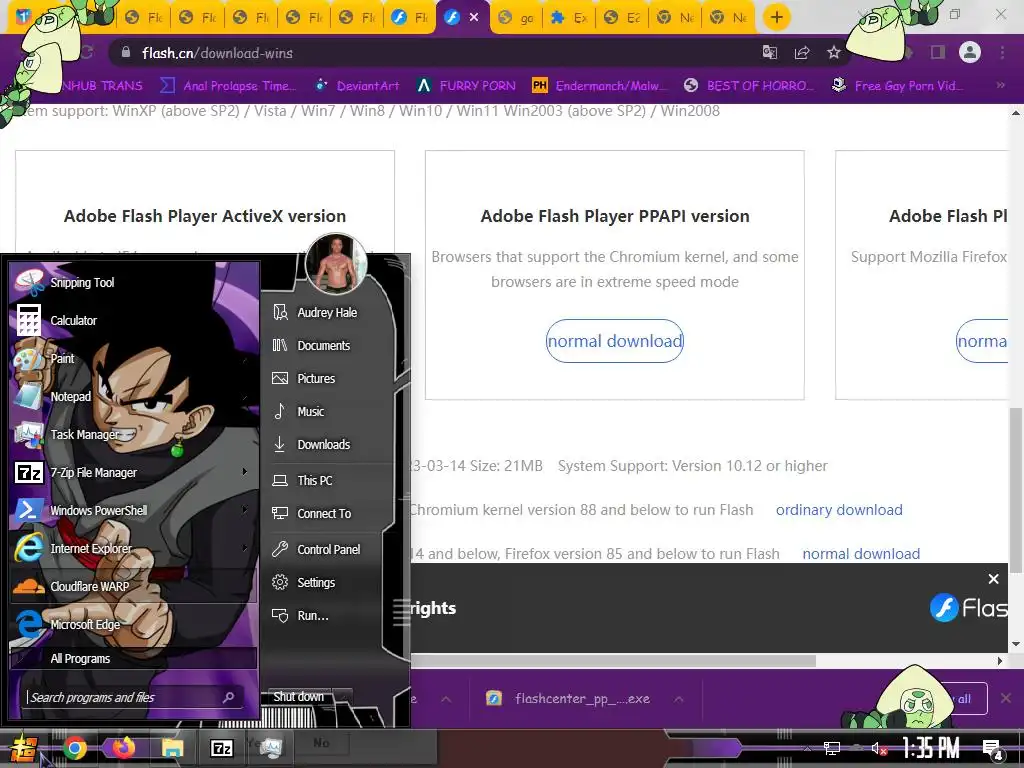Open Snipping Tool from Start menu
This screenshot has width=1024, height=768.
pos(134,282)
